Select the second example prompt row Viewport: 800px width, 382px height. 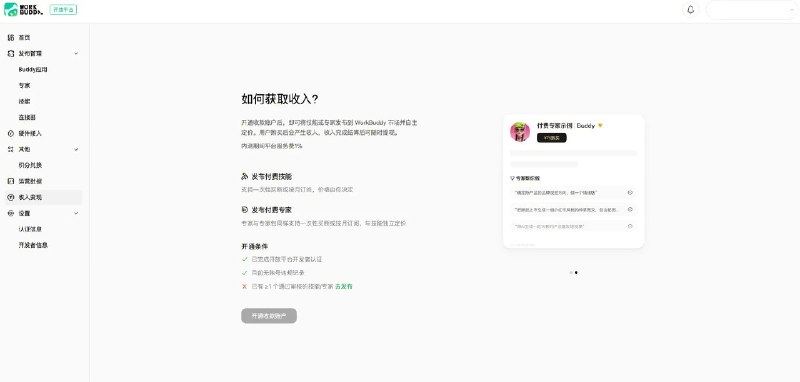point(573,210)
